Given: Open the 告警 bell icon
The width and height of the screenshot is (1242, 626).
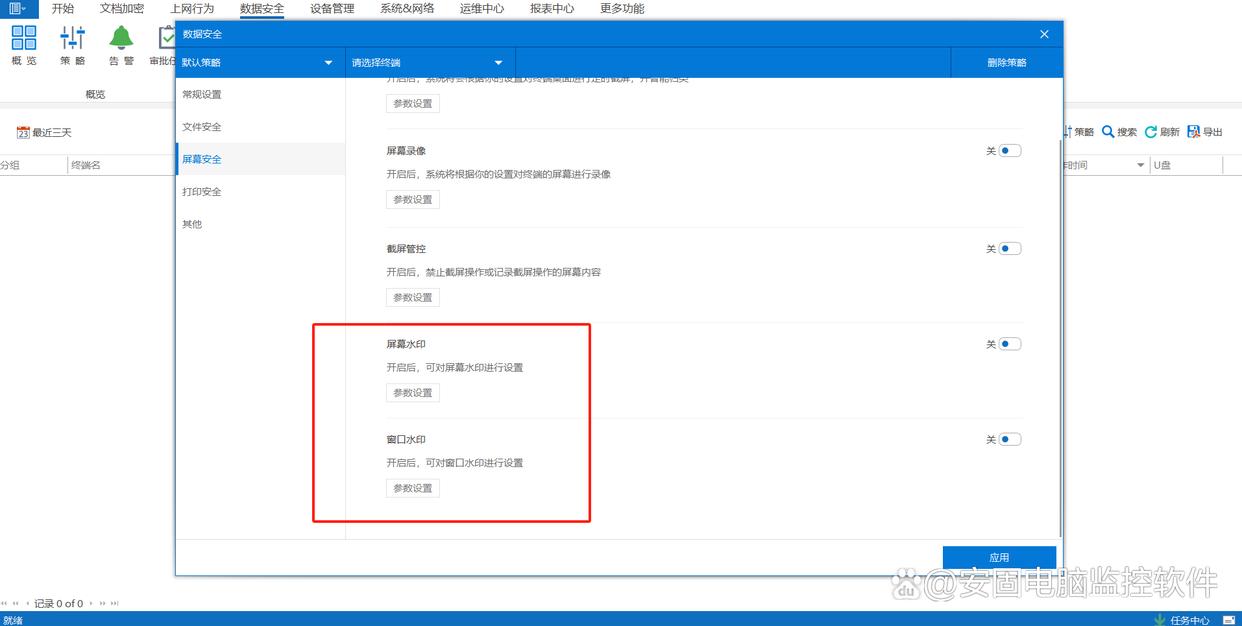Looking at the screenshot, I should tap(121, 38).
